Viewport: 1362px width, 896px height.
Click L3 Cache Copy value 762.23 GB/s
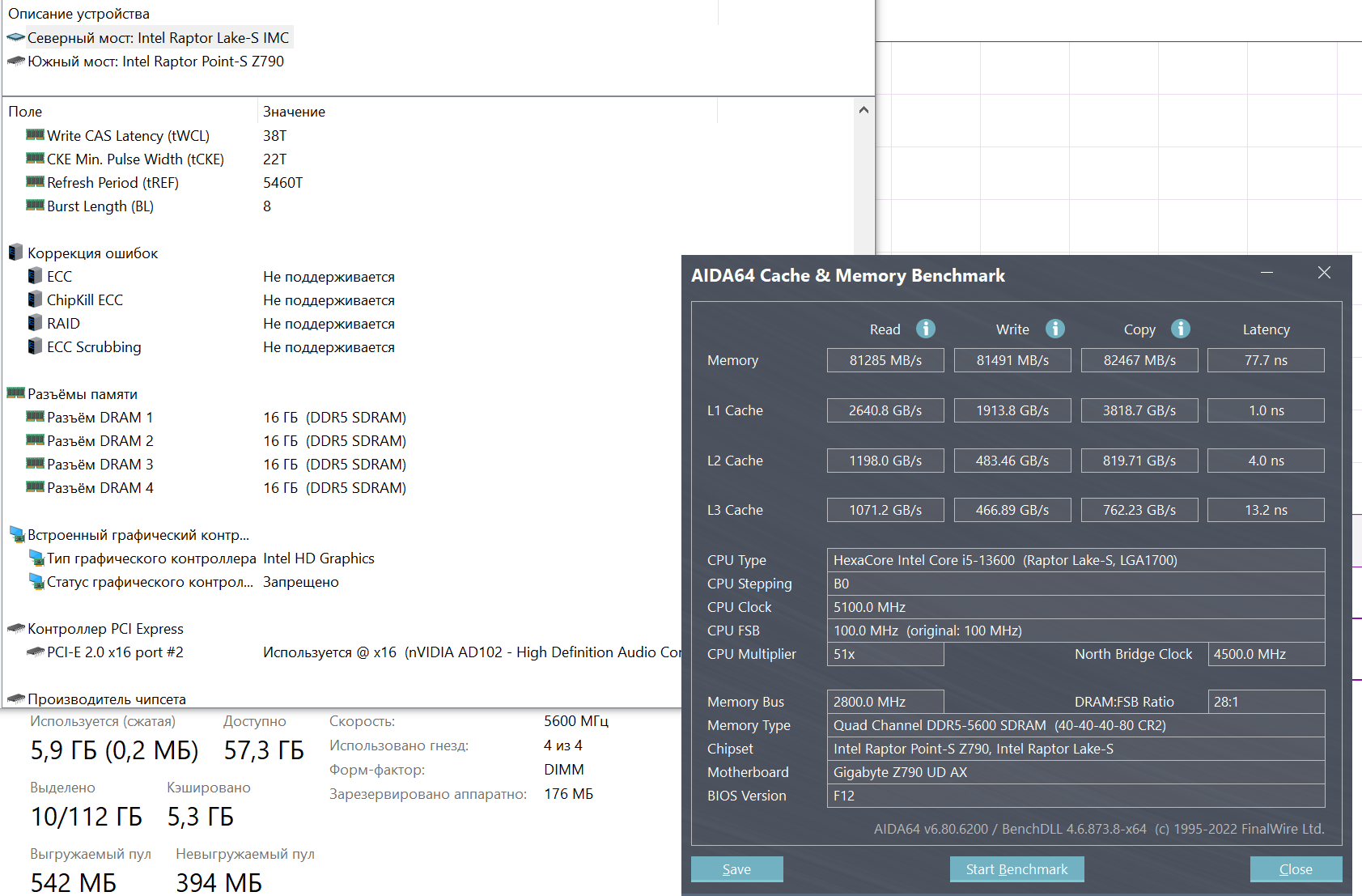(1139, 510)
